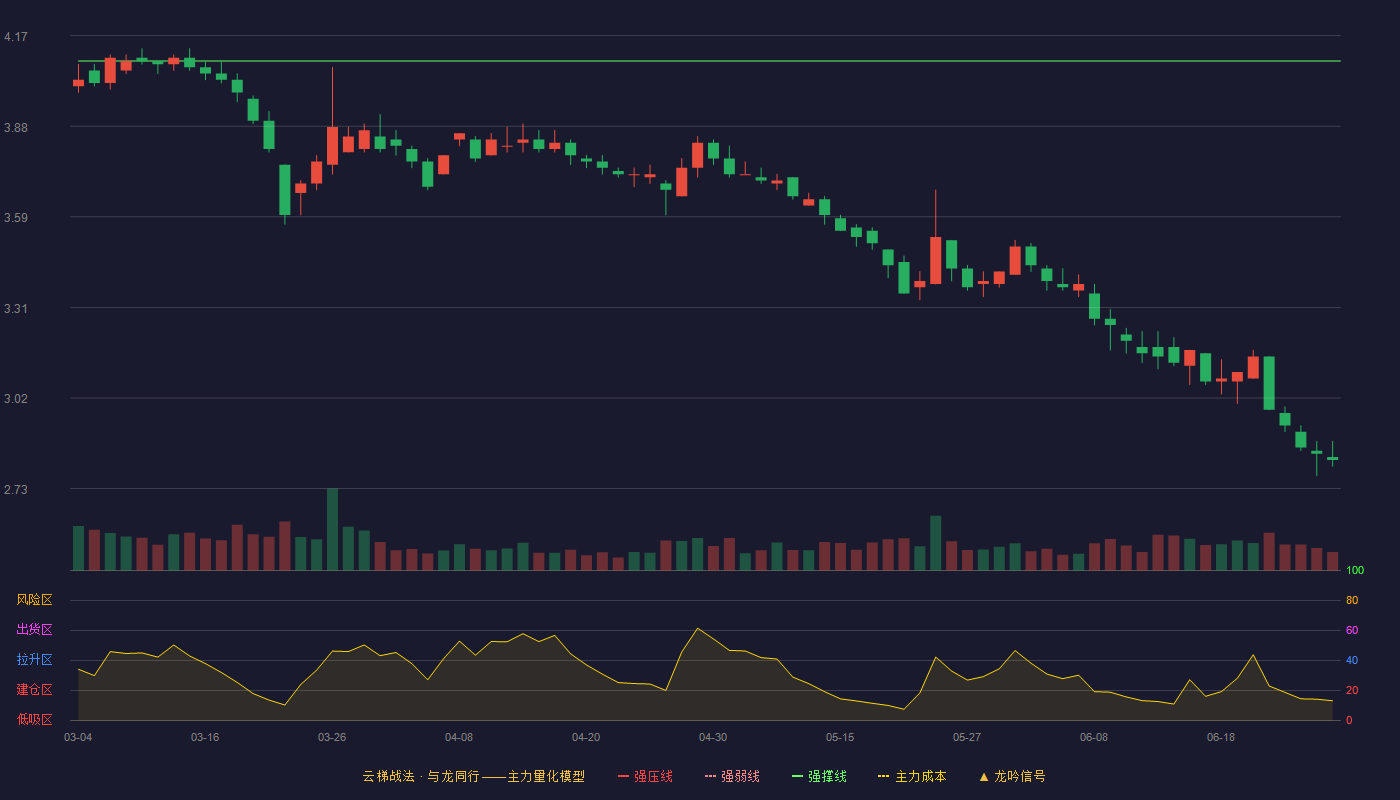Toggle the 强压线 legend item
Image resolution: width=1400 pixels, height=800 pixels.
645,776
